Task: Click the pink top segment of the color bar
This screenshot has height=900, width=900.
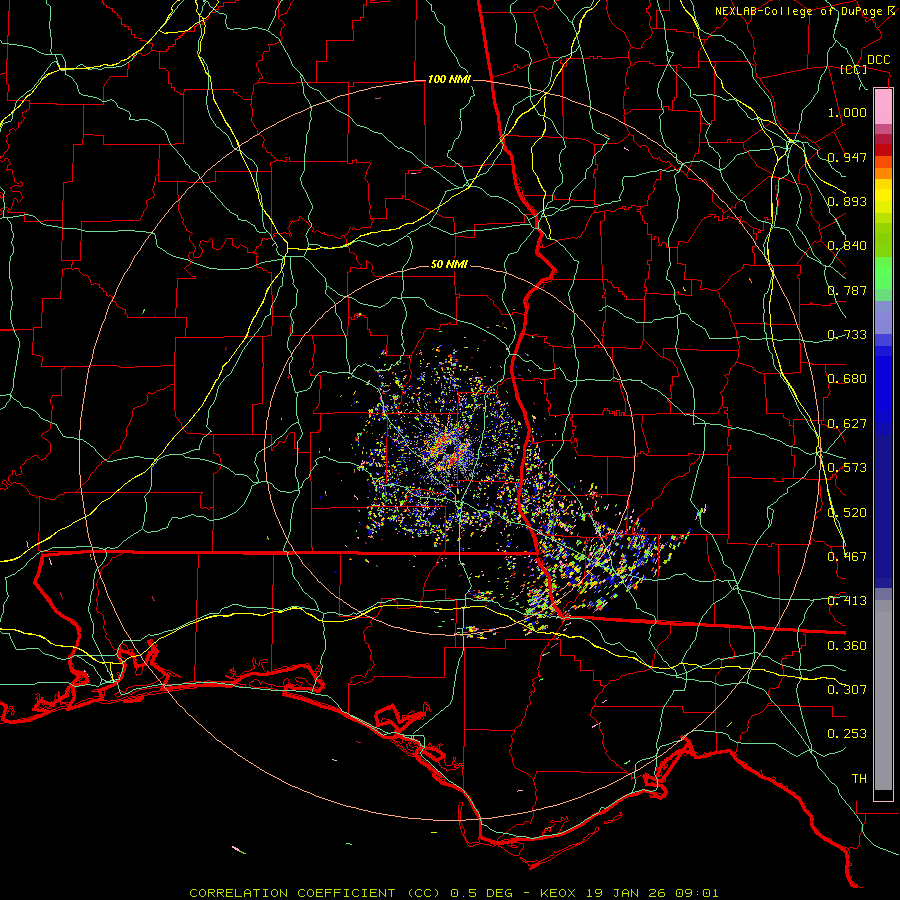Action: [x=883, y=107]
